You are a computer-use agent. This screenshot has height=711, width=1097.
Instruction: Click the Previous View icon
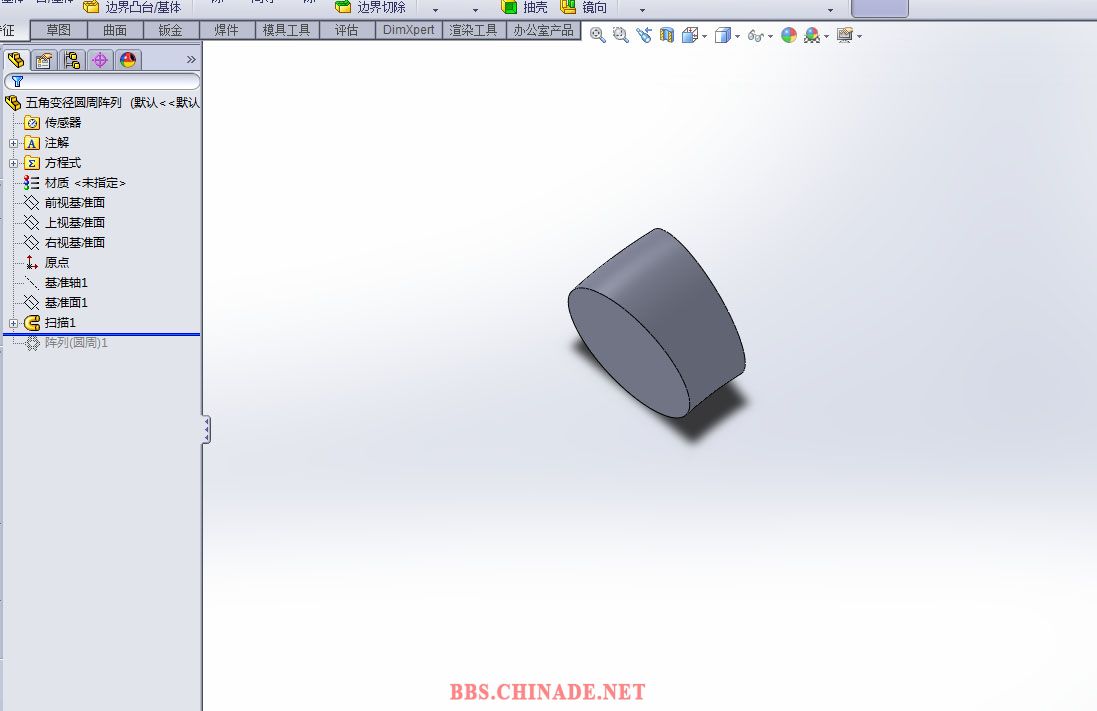[643, 35]
